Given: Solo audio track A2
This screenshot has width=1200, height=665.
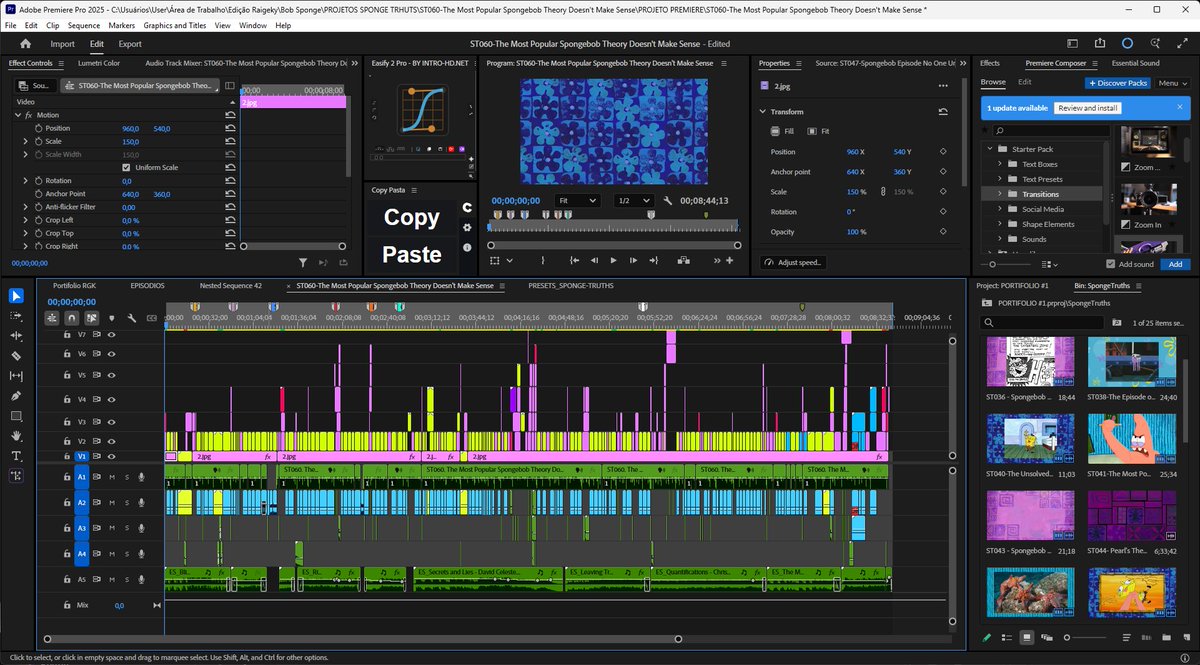Looking at the screenshot, I should coord(126,503).
